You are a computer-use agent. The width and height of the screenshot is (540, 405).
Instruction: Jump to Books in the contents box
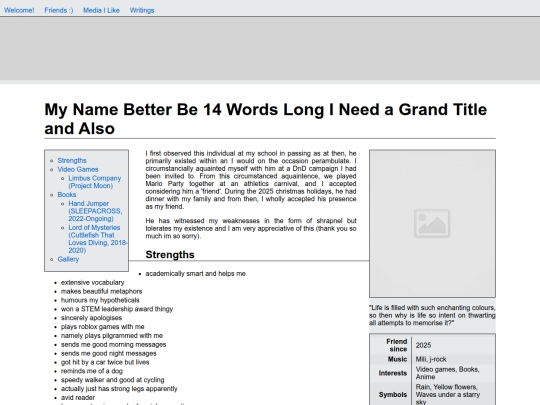coord(67,195)
